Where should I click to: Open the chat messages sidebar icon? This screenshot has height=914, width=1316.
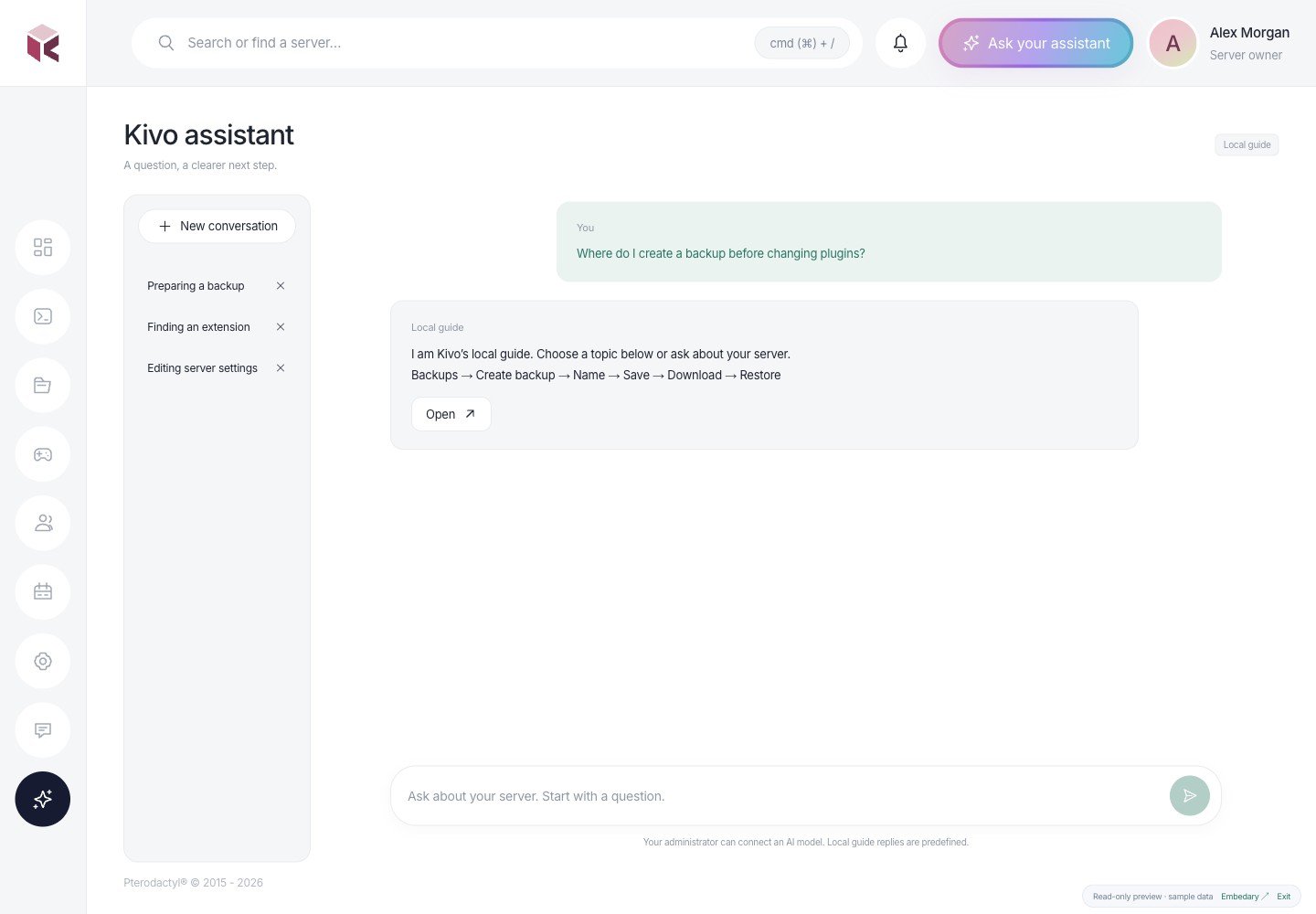coord(43,730)
